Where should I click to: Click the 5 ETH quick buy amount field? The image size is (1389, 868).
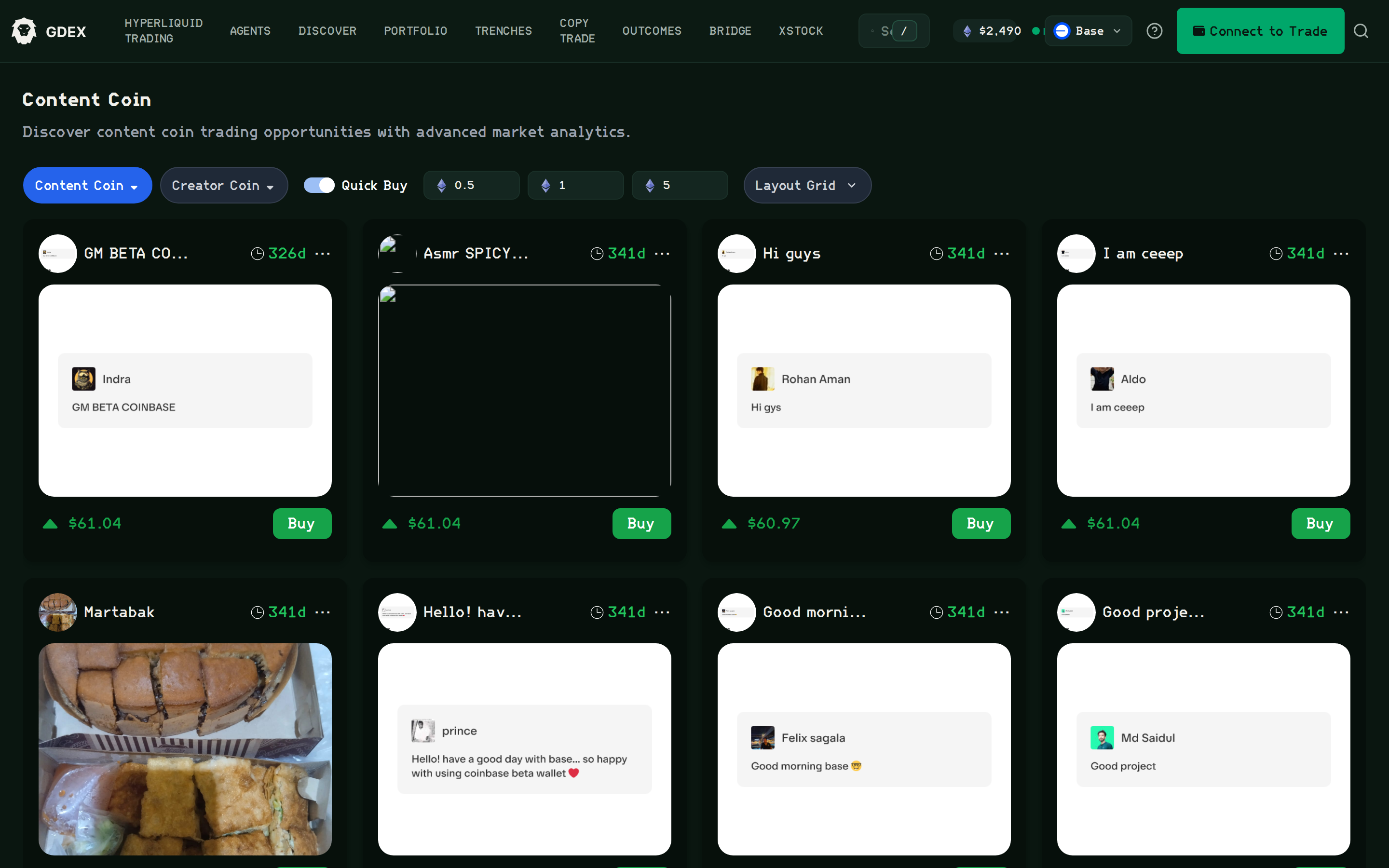coord(680,185)
